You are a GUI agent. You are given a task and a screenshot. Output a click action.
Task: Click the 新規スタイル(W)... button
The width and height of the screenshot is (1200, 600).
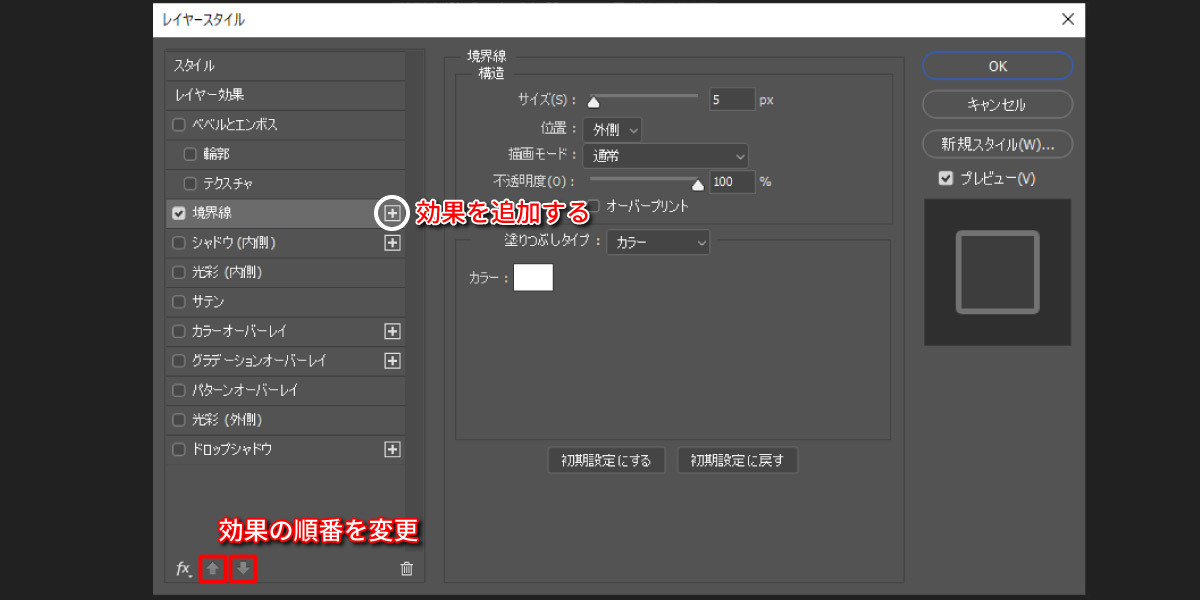tap(997, 144)
